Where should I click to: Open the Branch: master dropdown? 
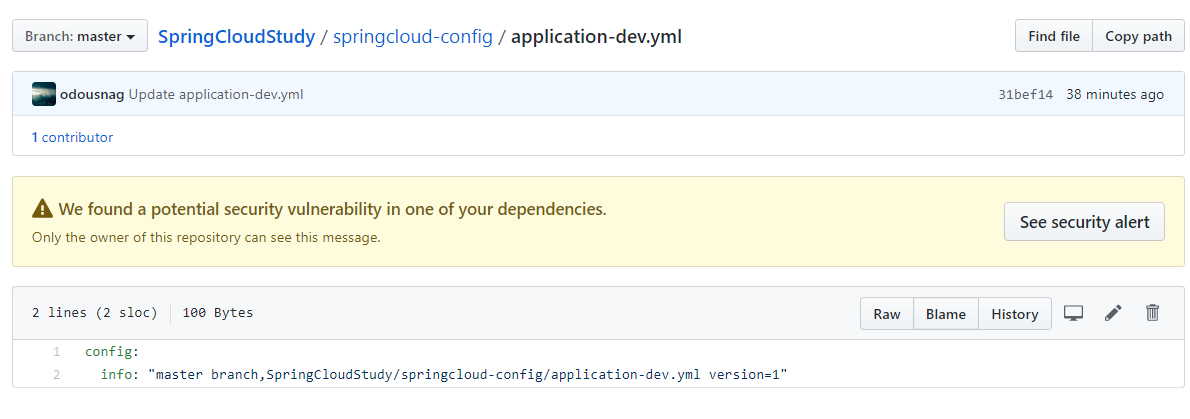tap(80, 36)
